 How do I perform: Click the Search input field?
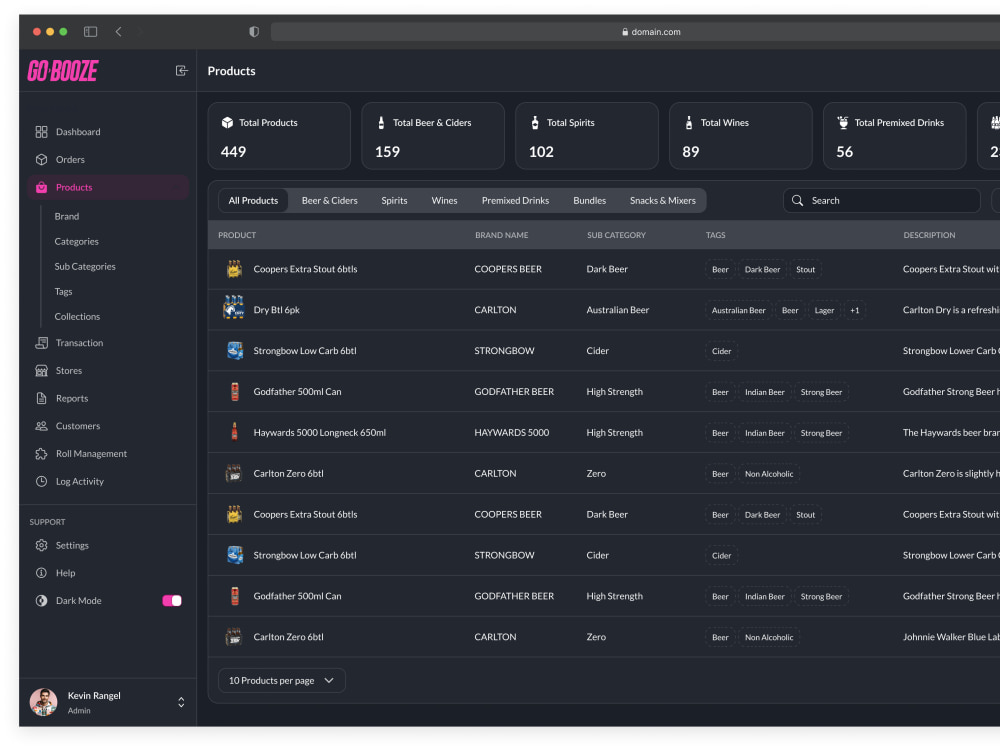(x=881, y=200)
